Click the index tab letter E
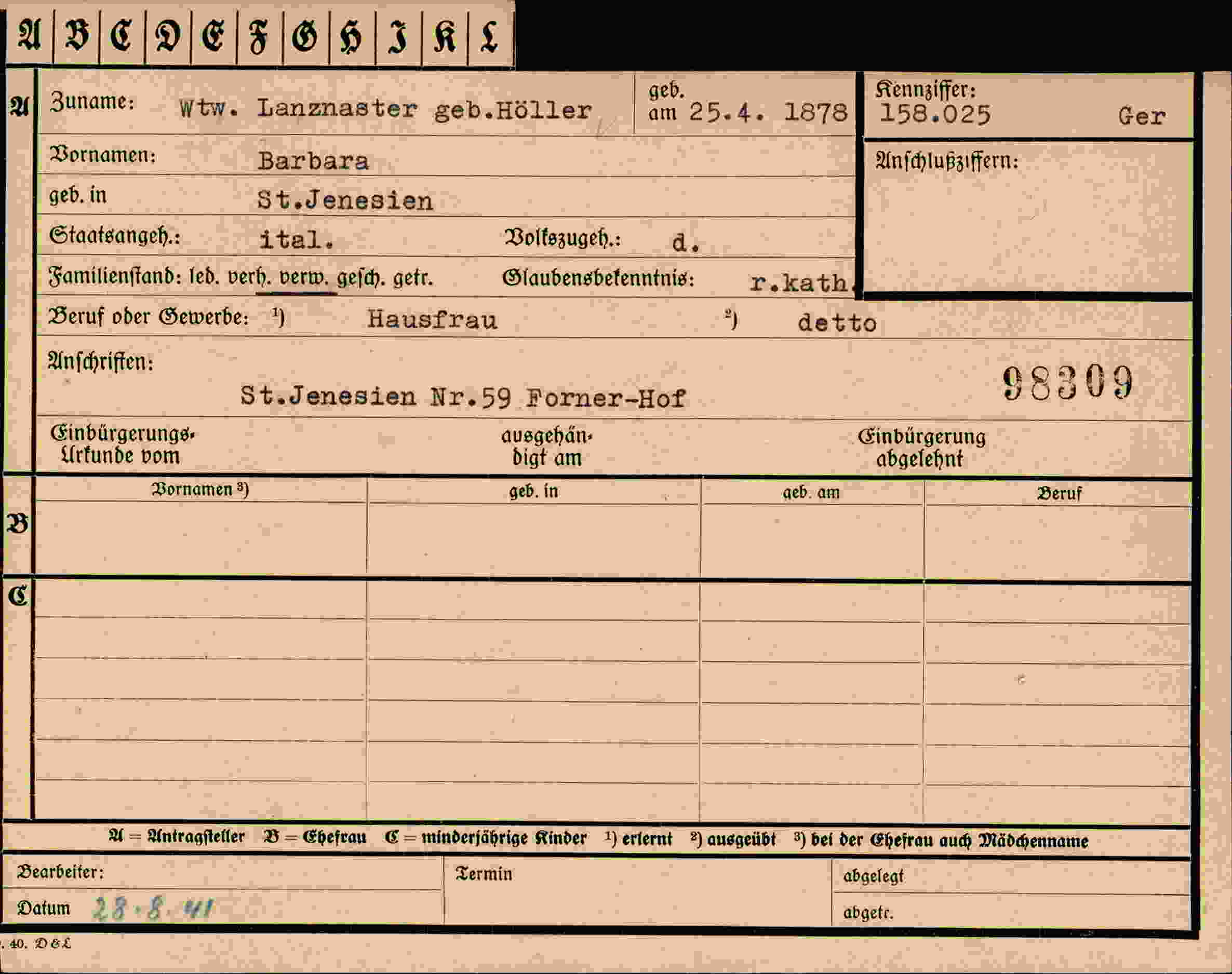The width and height of the screenshot is (1232, 974). [x=213, y=35]
